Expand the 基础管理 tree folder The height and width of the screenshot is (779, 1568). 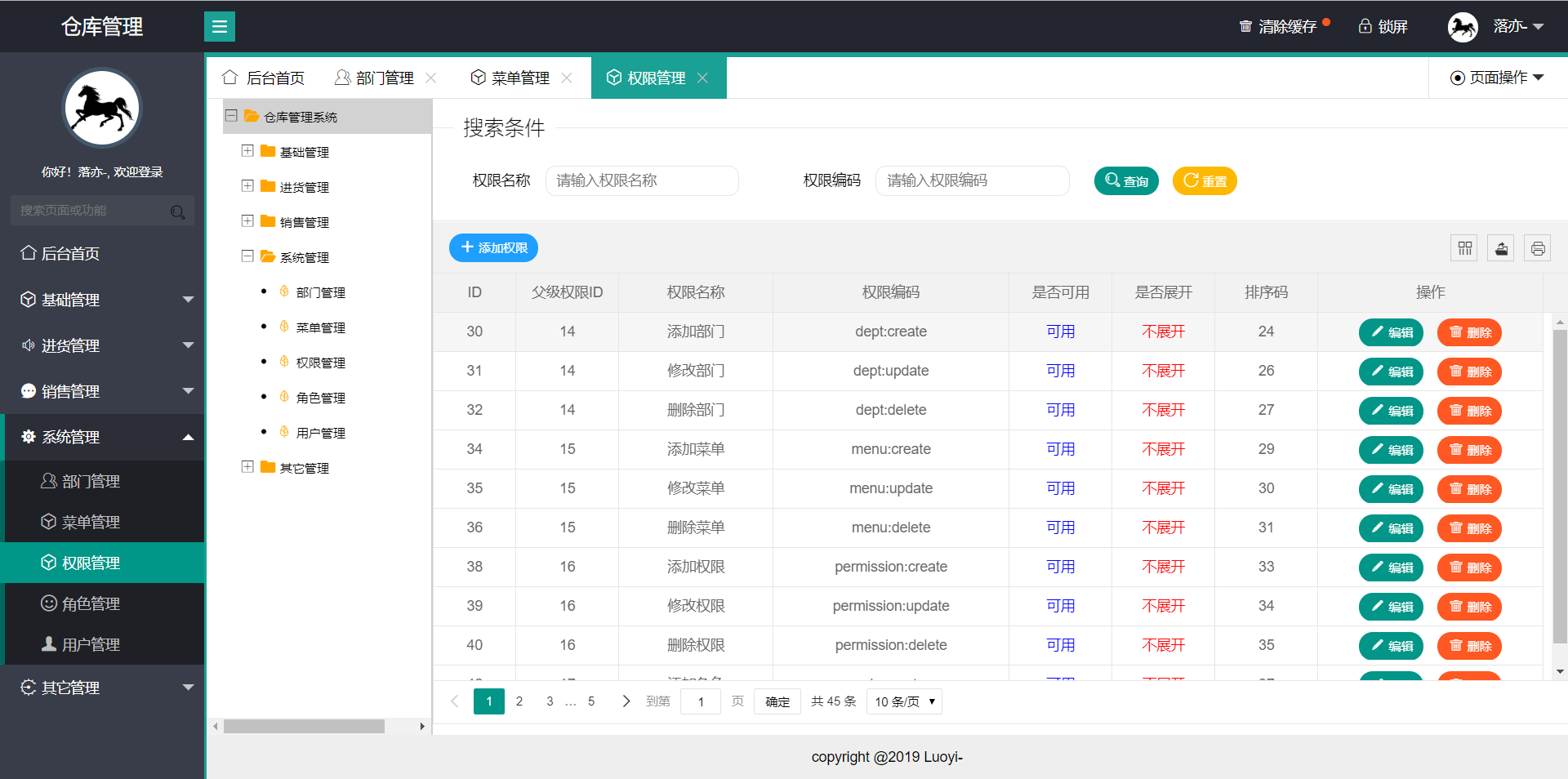[x=247, y=151]
